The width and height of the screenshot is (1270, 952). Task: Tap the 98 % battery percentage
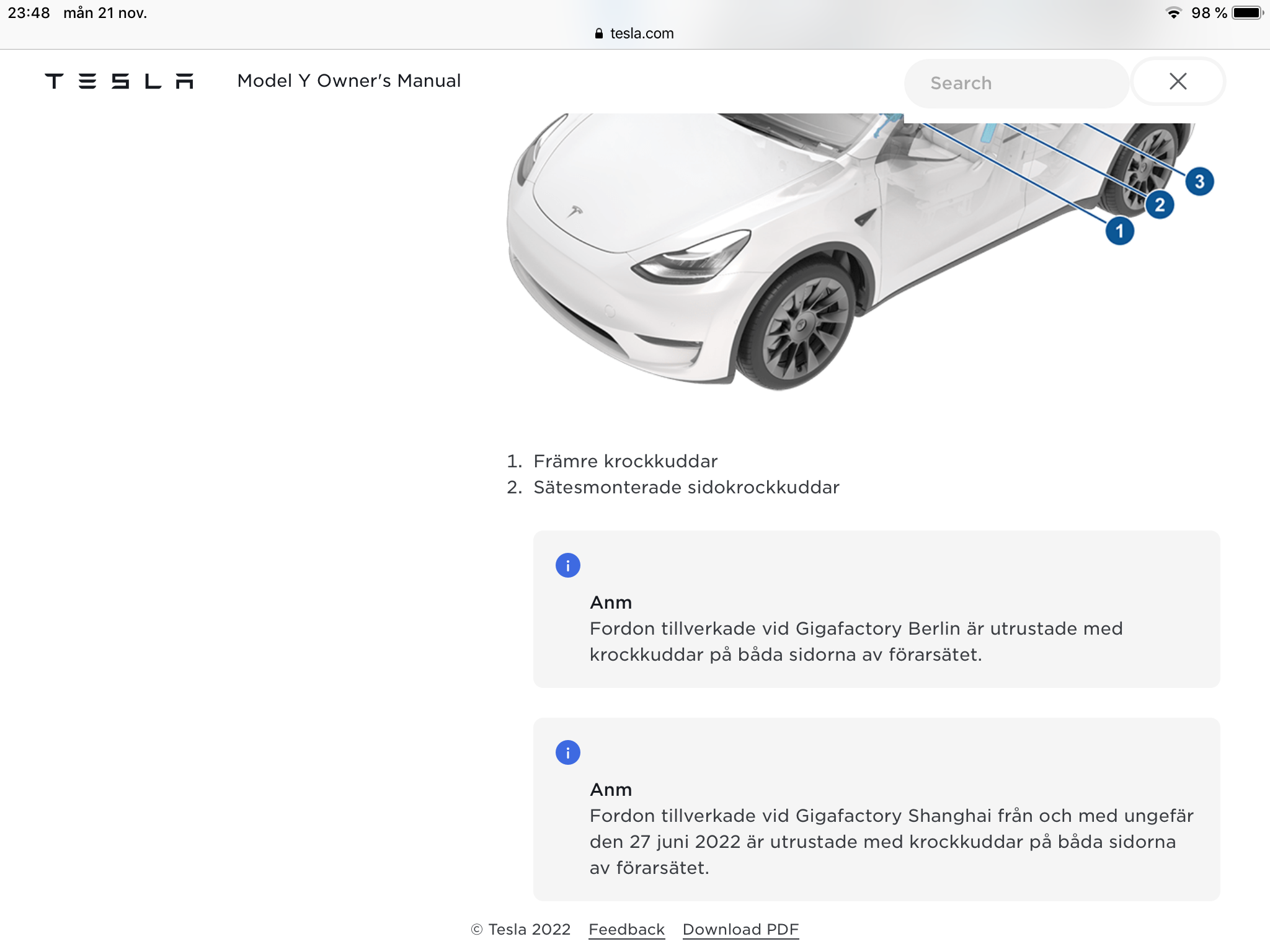click(x=1209, y=13)
